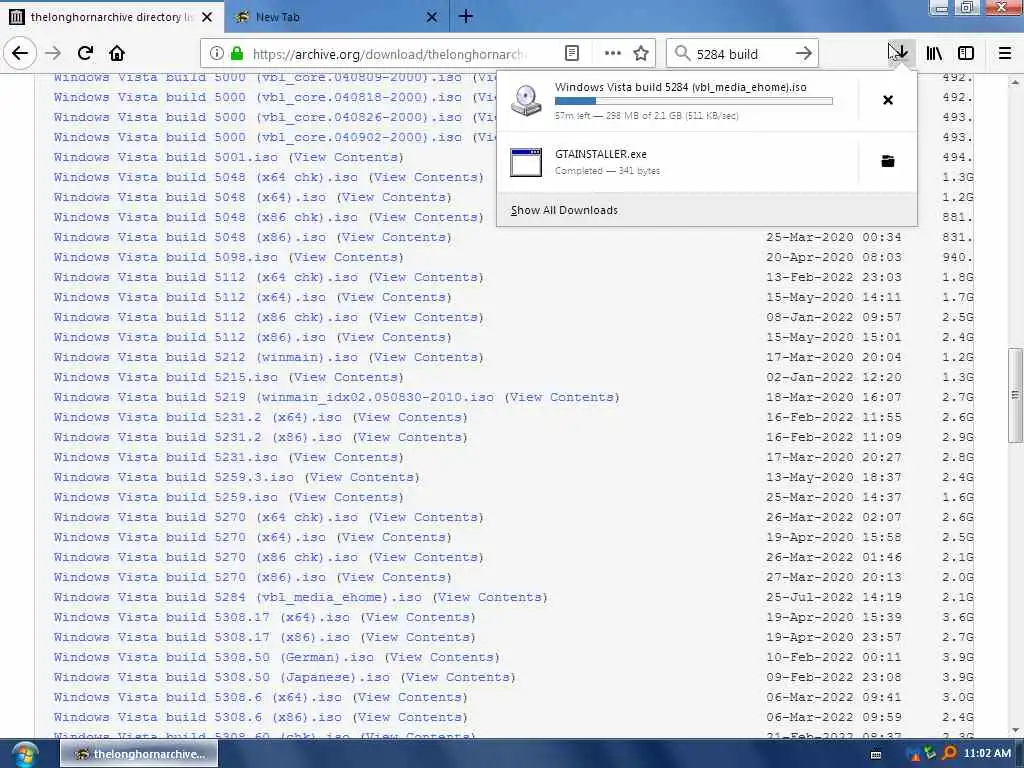The image size is (1024, 768).
Task: Open a new tab with plus
Action: point(466,16)
